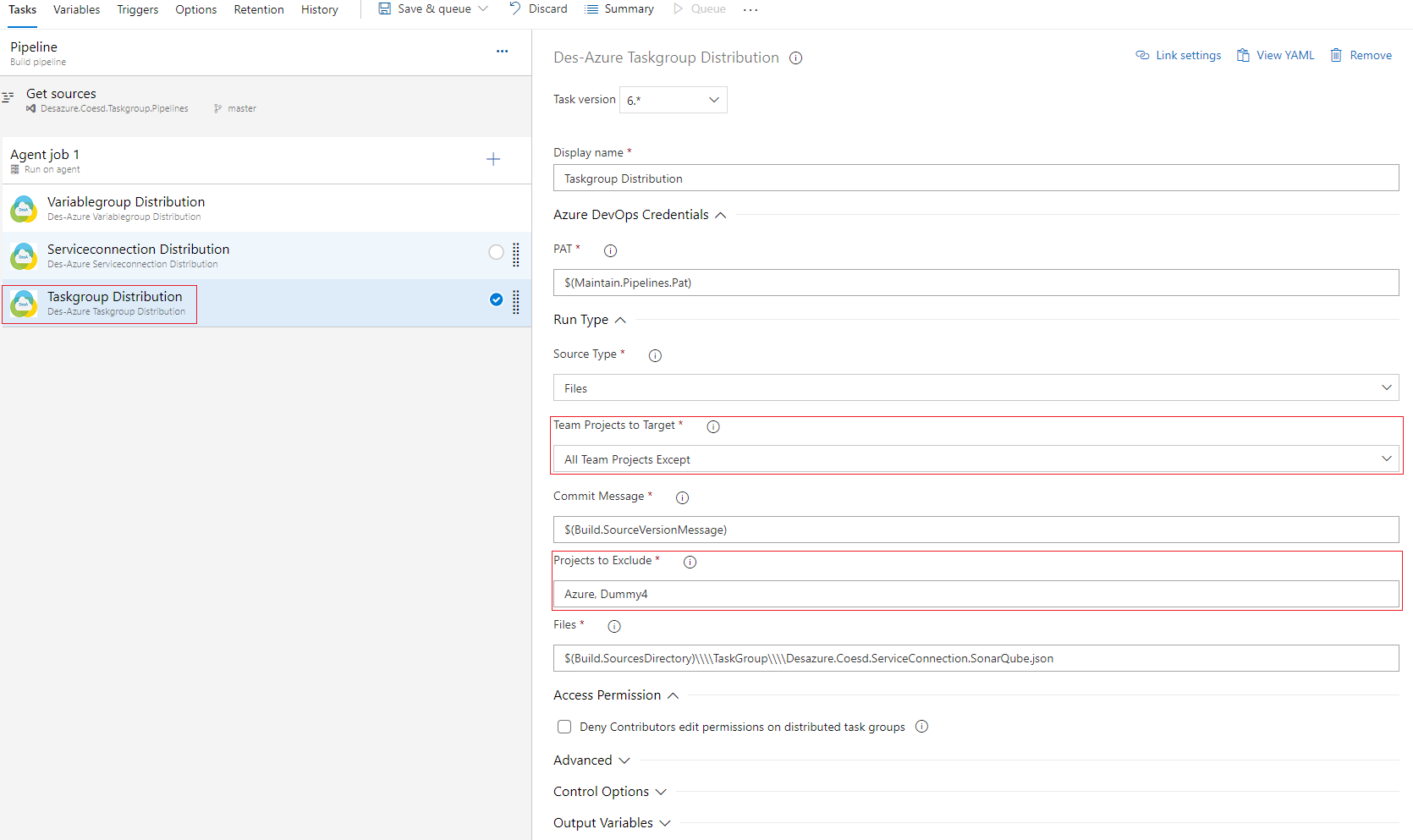Grab the drag handle on Taskgroup Distribution row
Screen dimensions: 1413x840
[x=516, y=302]
